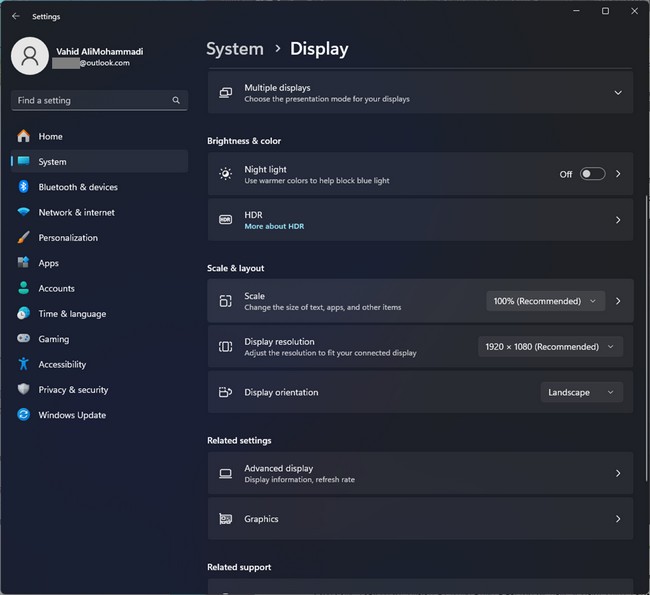Click the Privacy shield icon
Image resolution: width=650 pixels, height=595 pixels.
coord(24,389)
